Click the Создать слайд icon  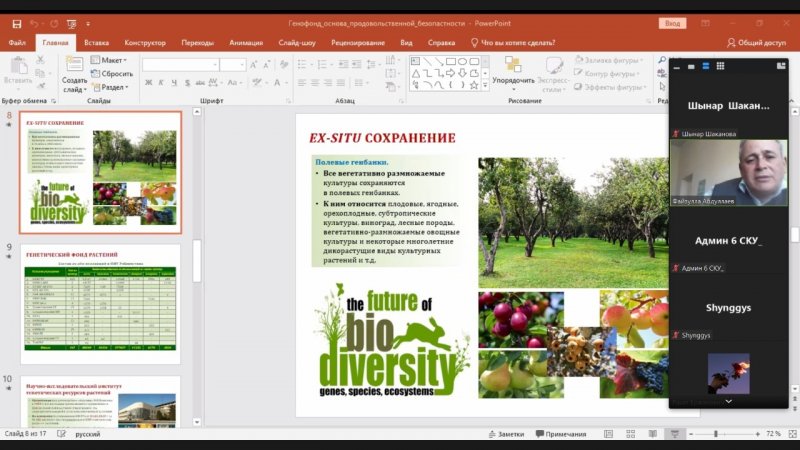click(74, 64)
